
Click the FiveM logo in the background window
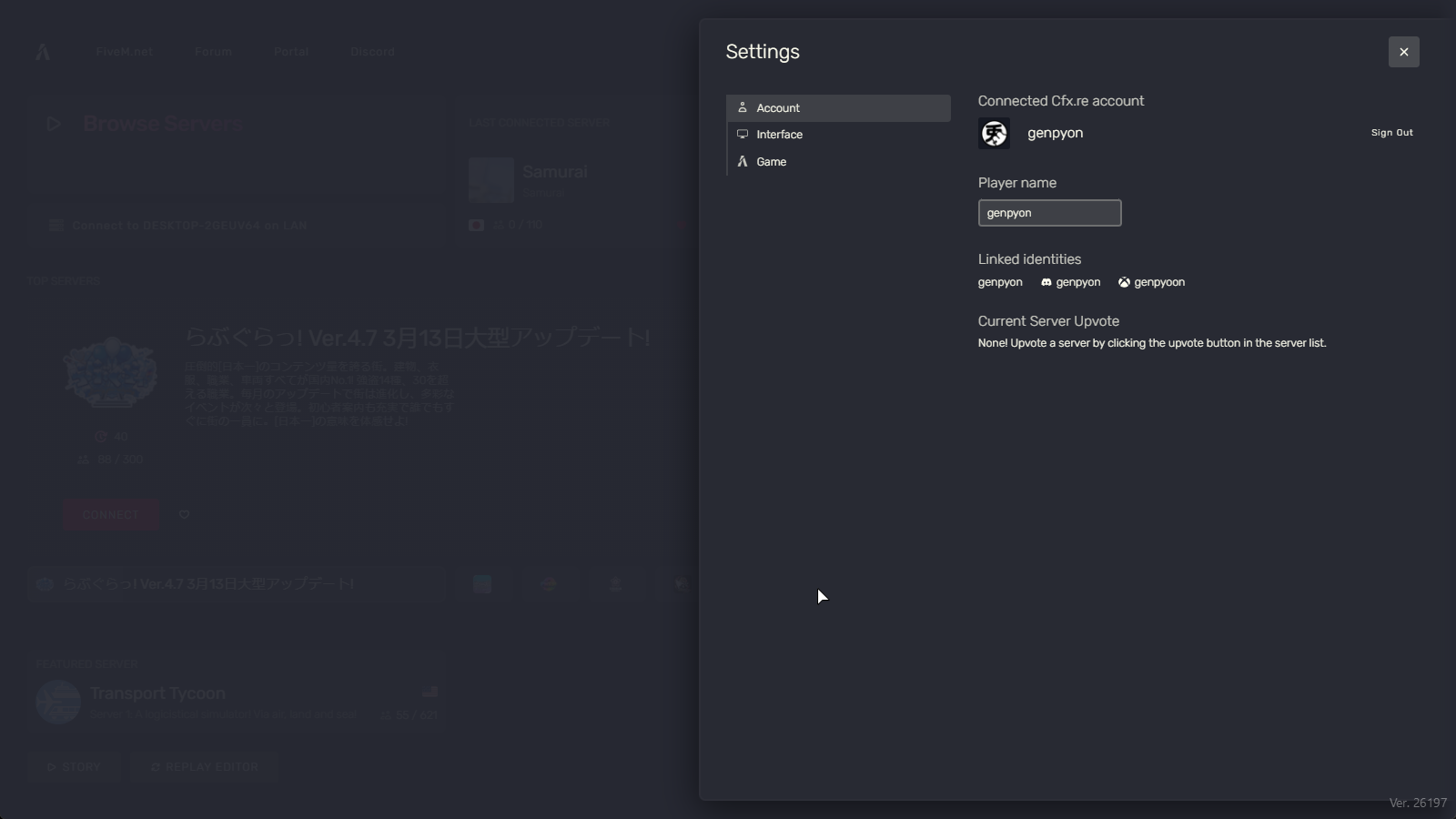point(43,52)
